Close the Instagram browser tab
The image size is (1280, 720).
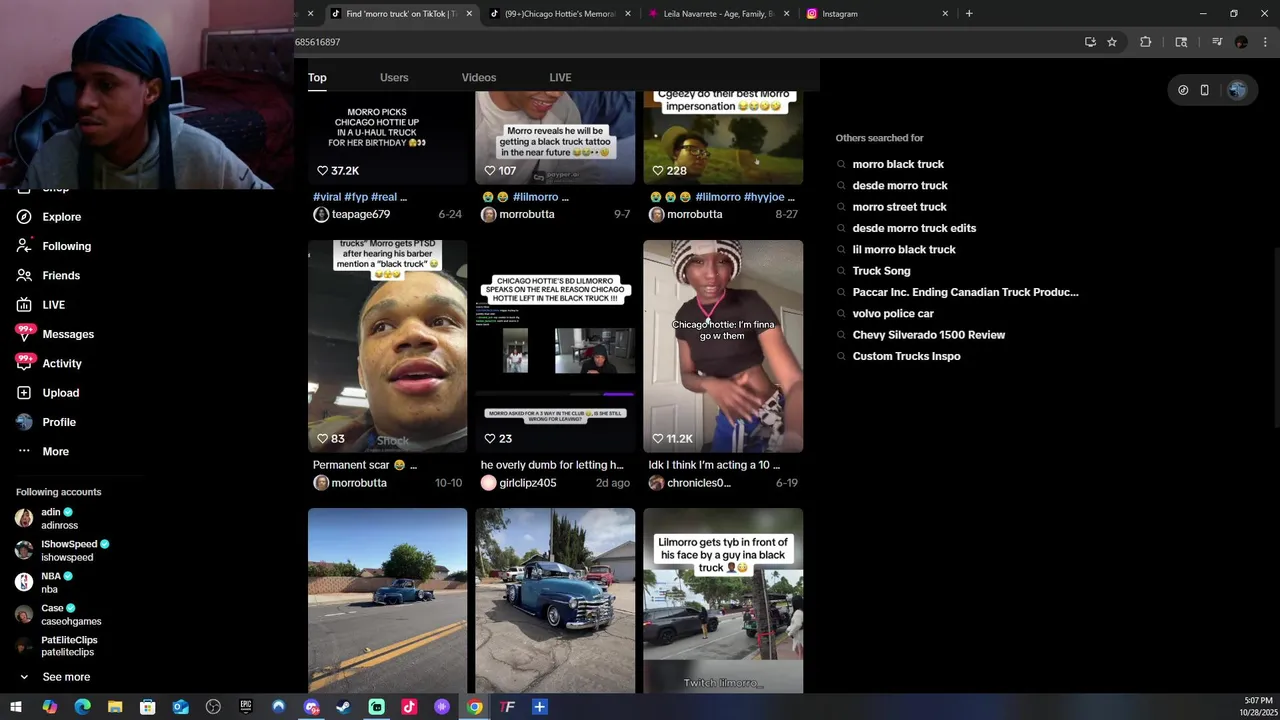tap(945, 14)
